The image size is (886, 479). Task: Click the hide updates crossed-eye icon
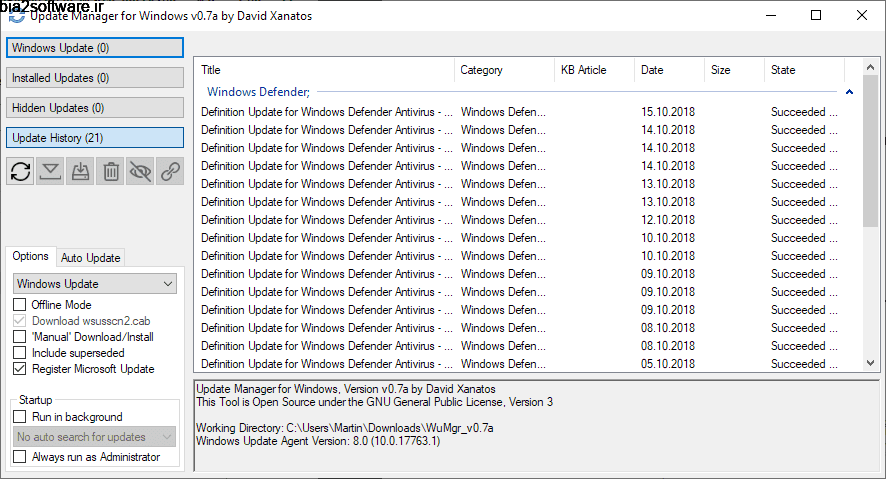(141, 172)
